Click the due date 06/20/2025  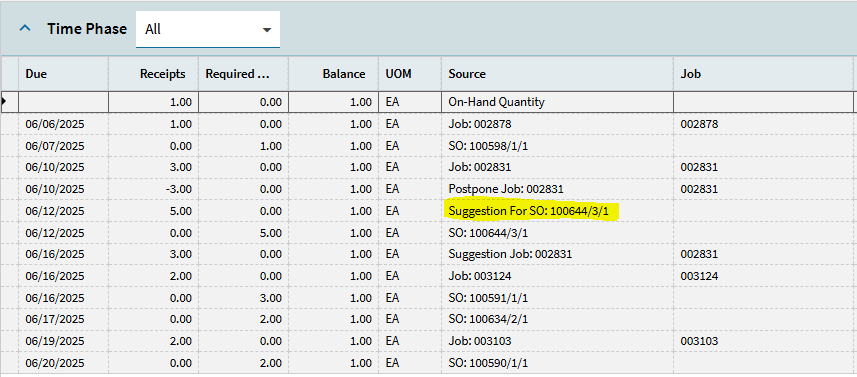[55, 363]
